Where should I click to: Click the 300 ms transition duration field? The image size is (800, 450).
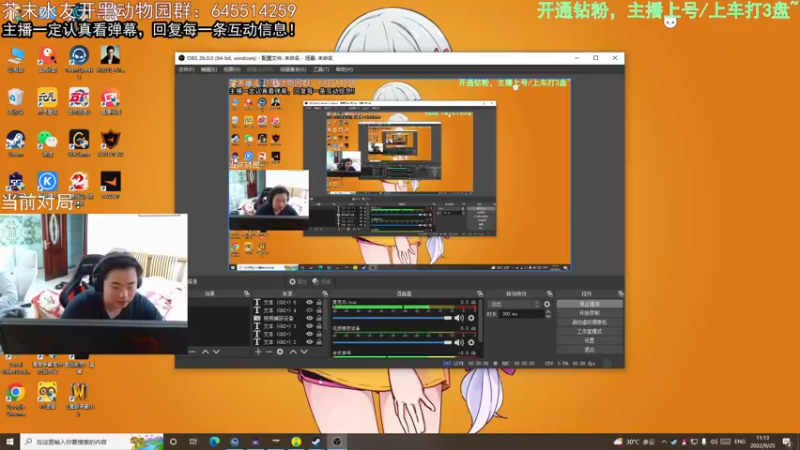click(521, 314)
